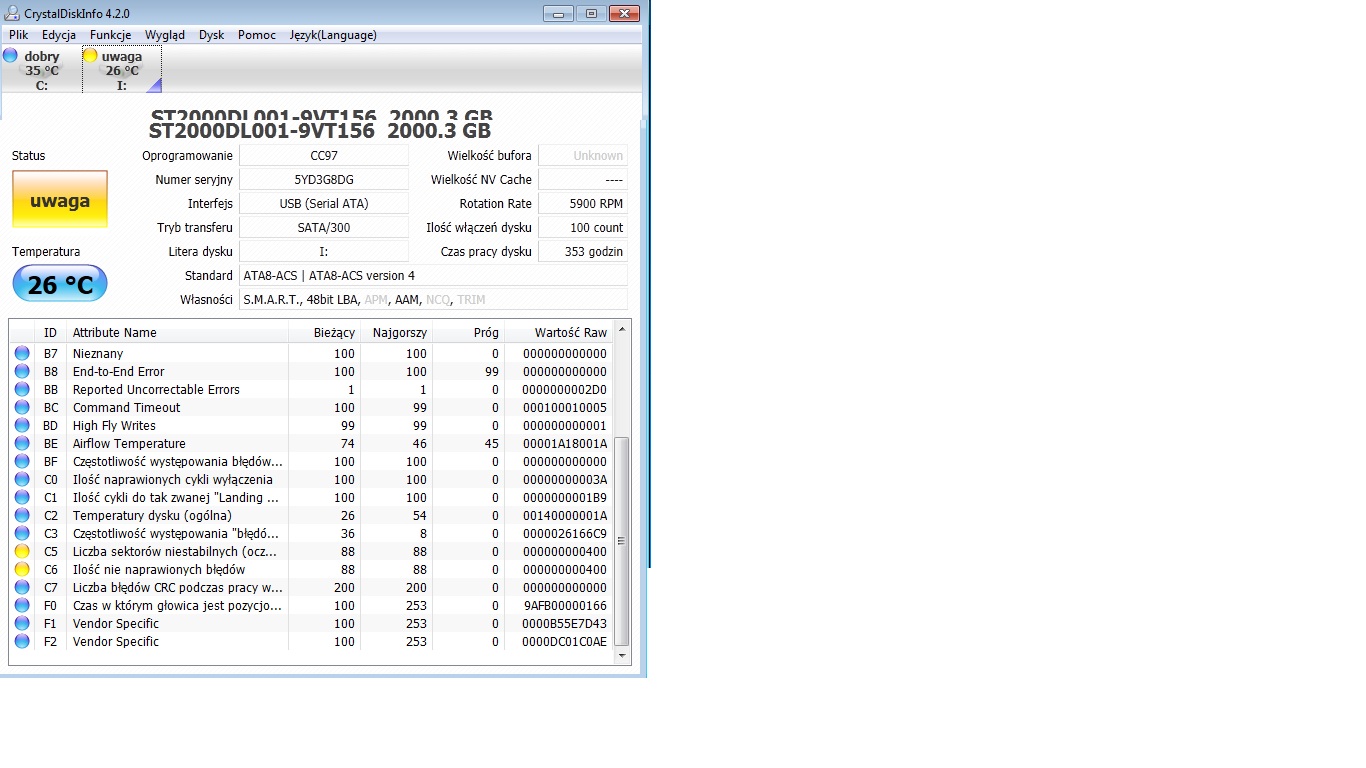Screen dimensions: 1366x768
Task: Select the Reported Uncorrectable Errors attribute name
Action: click(x=156, y=389)
